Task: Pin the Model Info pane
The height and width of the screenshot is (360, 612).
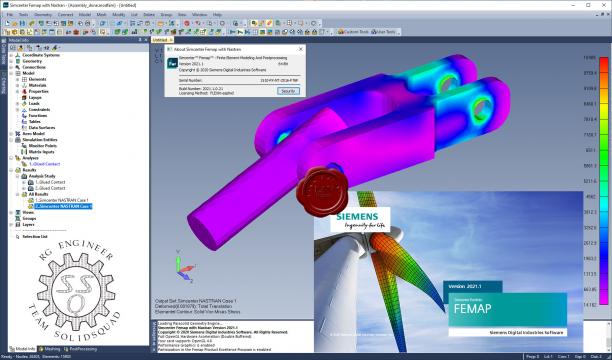Action: (140, 40)
